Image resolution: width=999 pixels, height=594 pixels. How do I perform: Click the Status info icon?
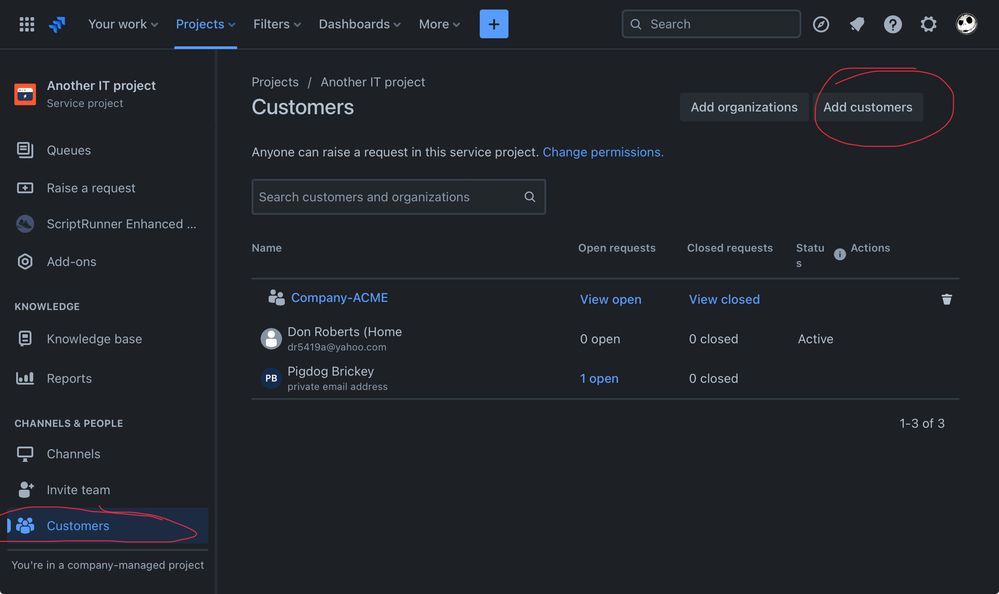(840, 254)
